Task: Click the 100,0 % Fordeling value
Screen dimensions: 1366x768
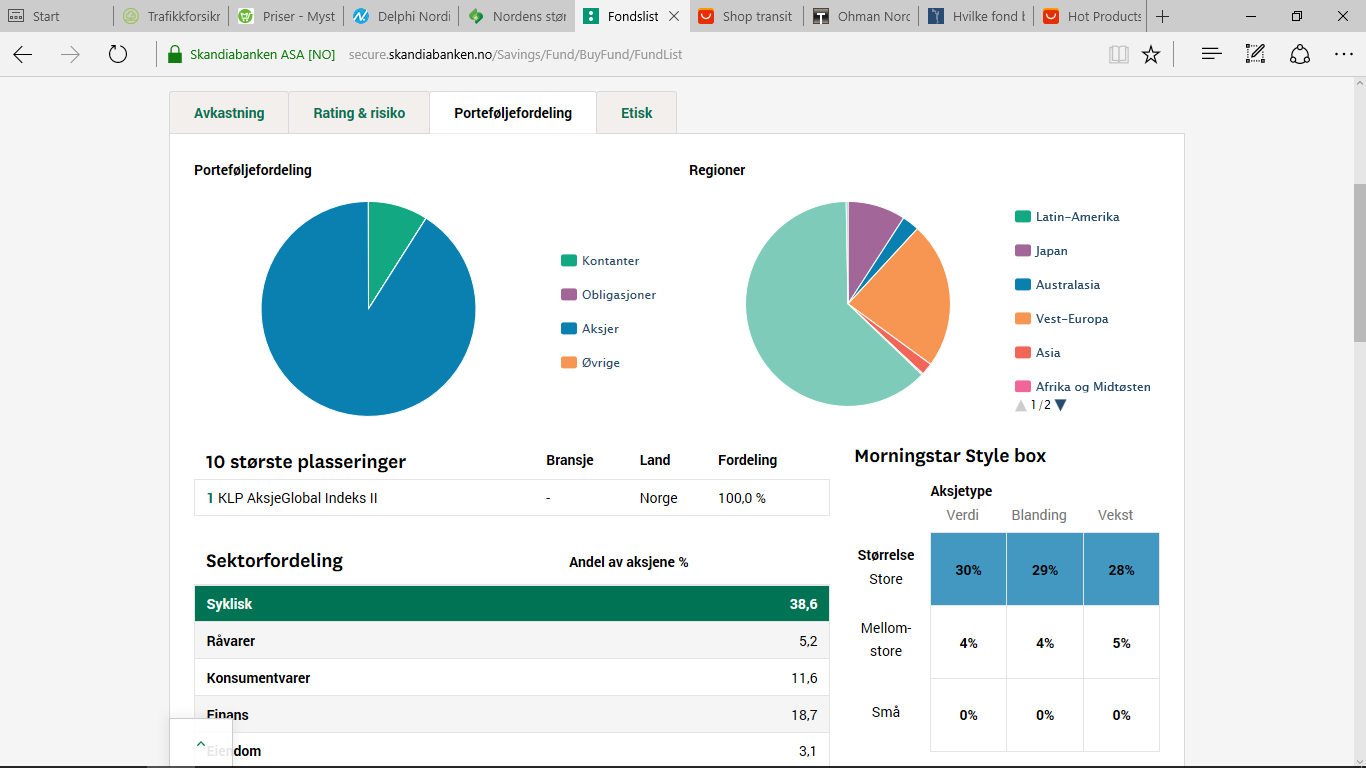Action: [x=742, y=498]
